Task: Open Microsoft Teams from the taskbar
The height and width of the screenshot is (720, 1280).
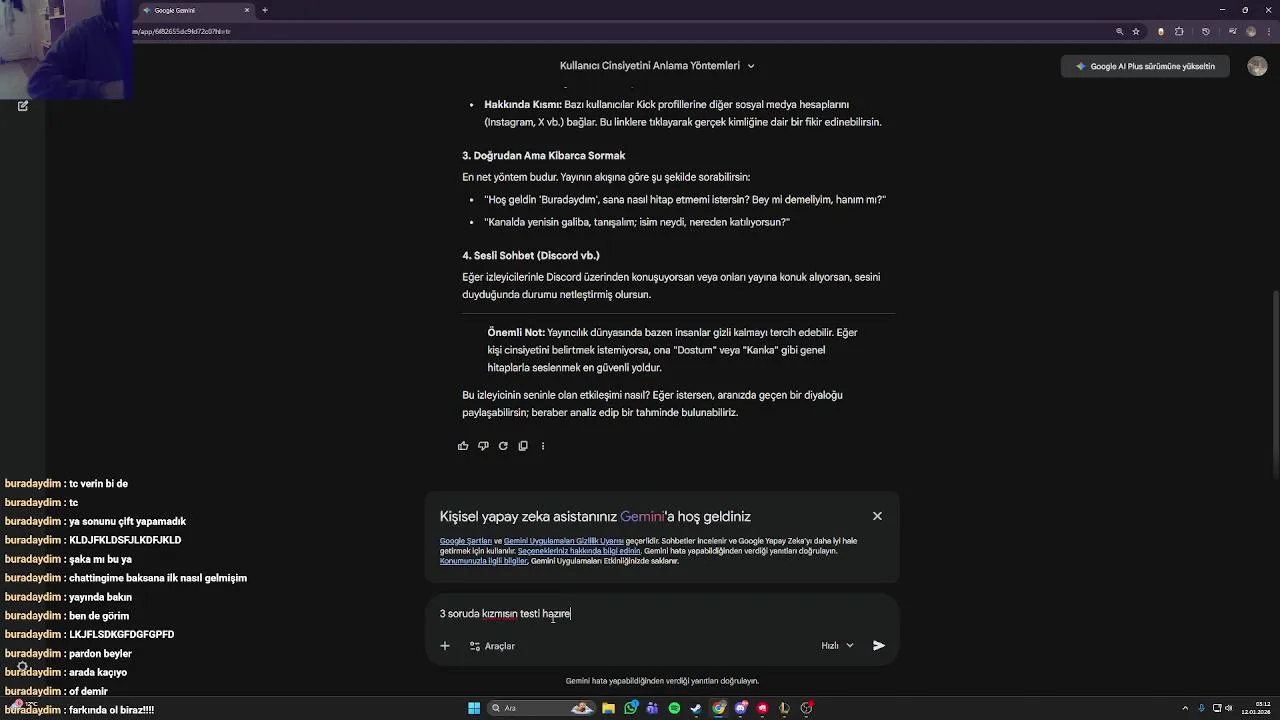Action: (652, 708)
